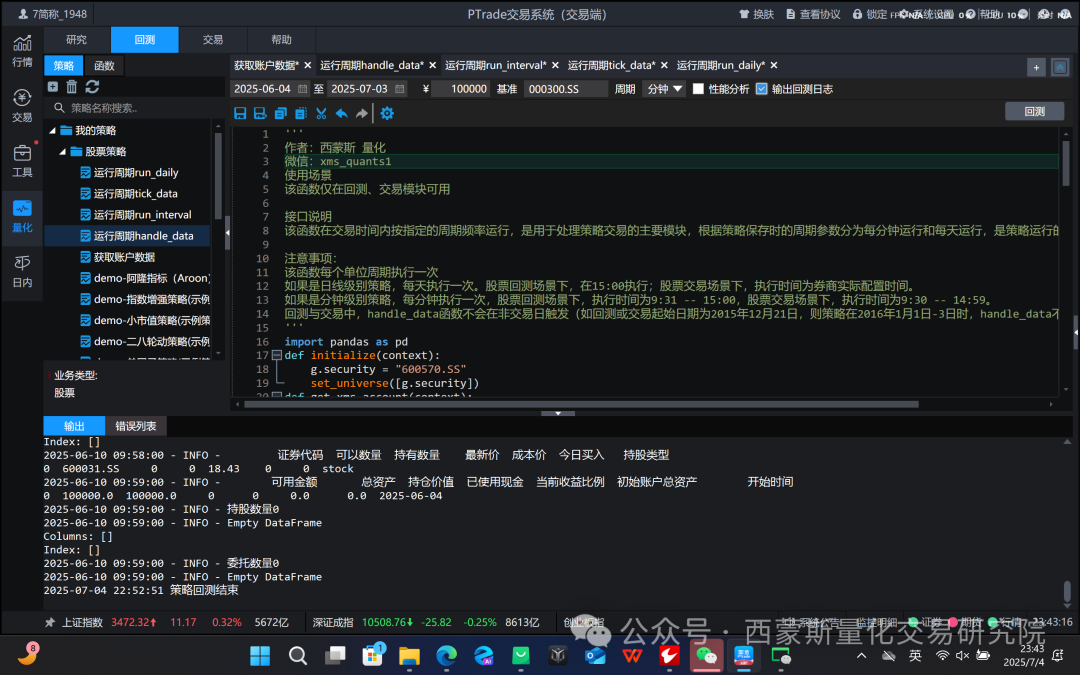Close the 运行周期tick_data editor tab
This screenshot has height=675, width=1080.
point(664,65)
